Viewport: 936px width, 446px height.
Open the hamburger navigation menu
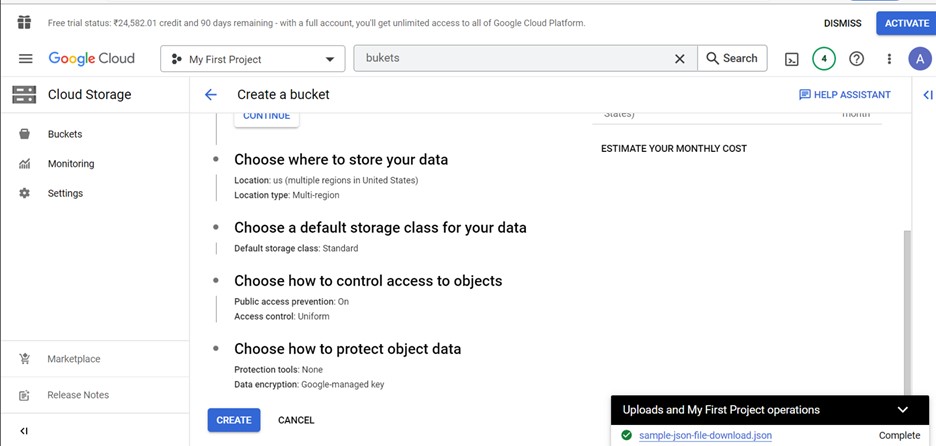click(x=25, y=59)
